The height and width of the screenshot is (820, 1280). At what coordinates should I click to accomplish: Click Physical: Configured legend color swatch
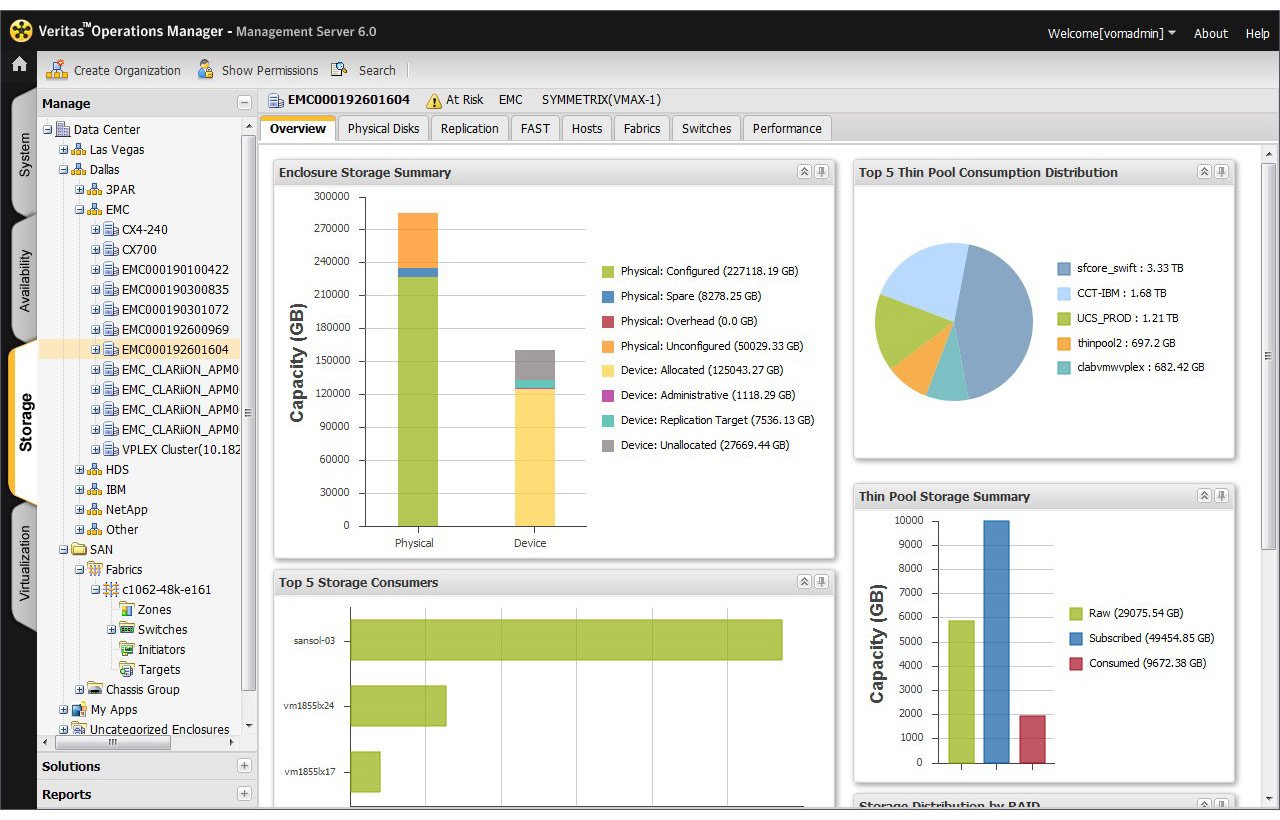point(607,271)
